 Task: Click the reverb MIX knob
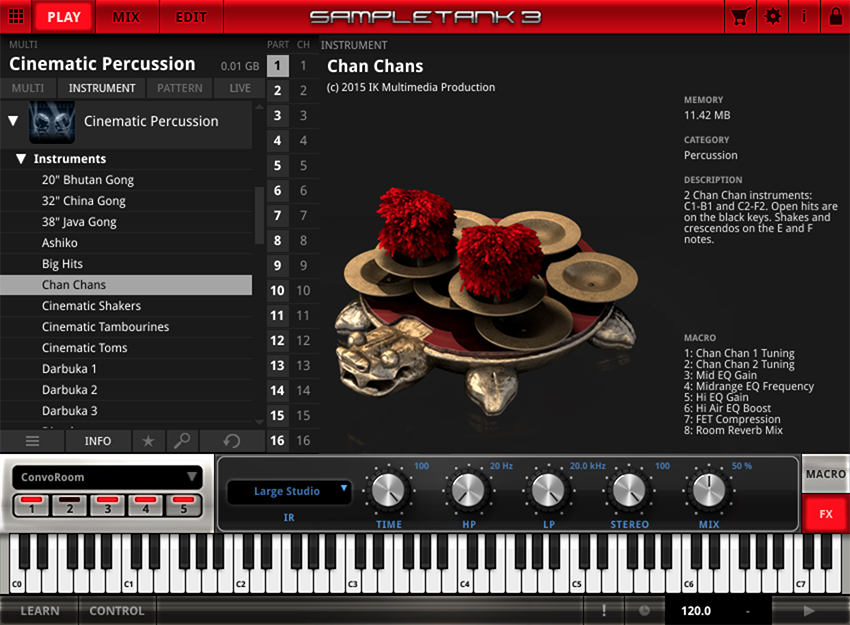pyautogui.click(x=708, y=491)
